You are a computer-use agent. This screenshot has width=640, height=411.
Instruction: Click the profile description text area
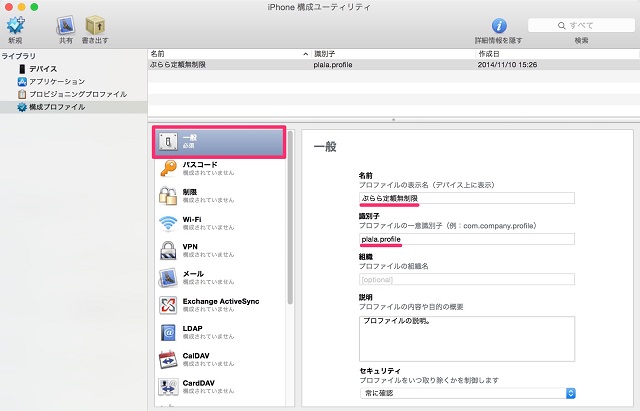tap(467, 339)
